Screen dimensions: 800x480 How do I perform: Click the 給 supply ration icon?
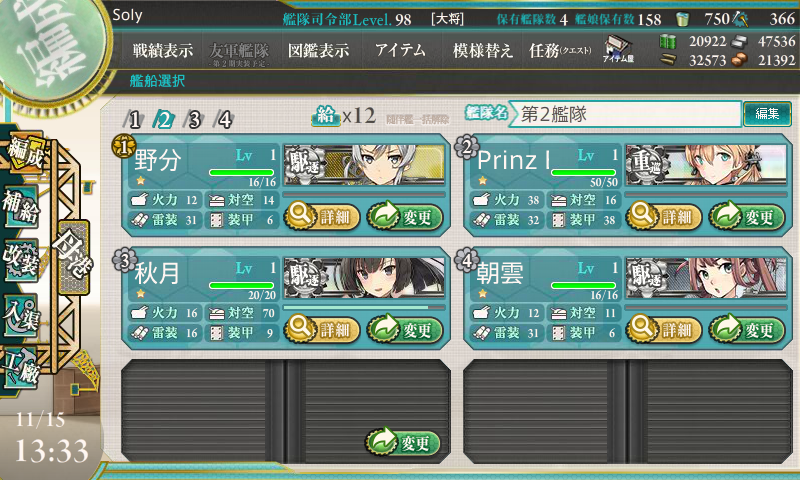[x=326, y=115]
